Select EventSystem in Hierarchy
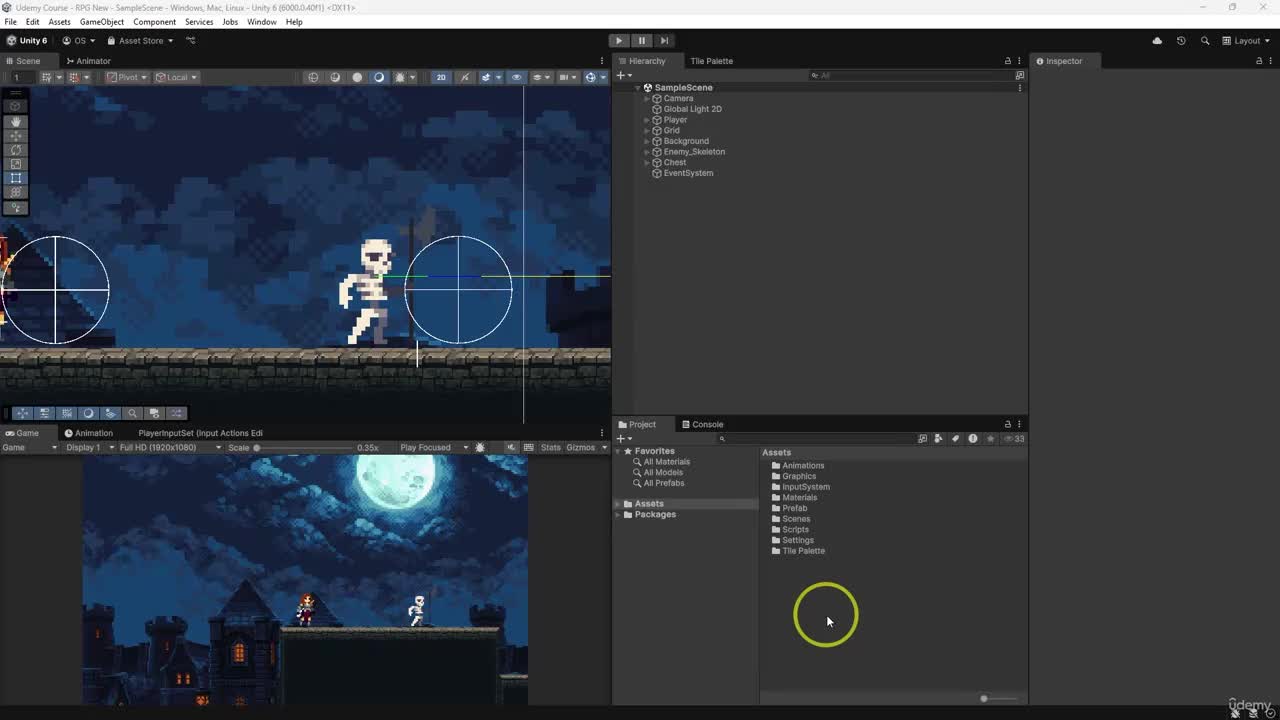This screenshot has height=720, width=1280. point(688,173)
